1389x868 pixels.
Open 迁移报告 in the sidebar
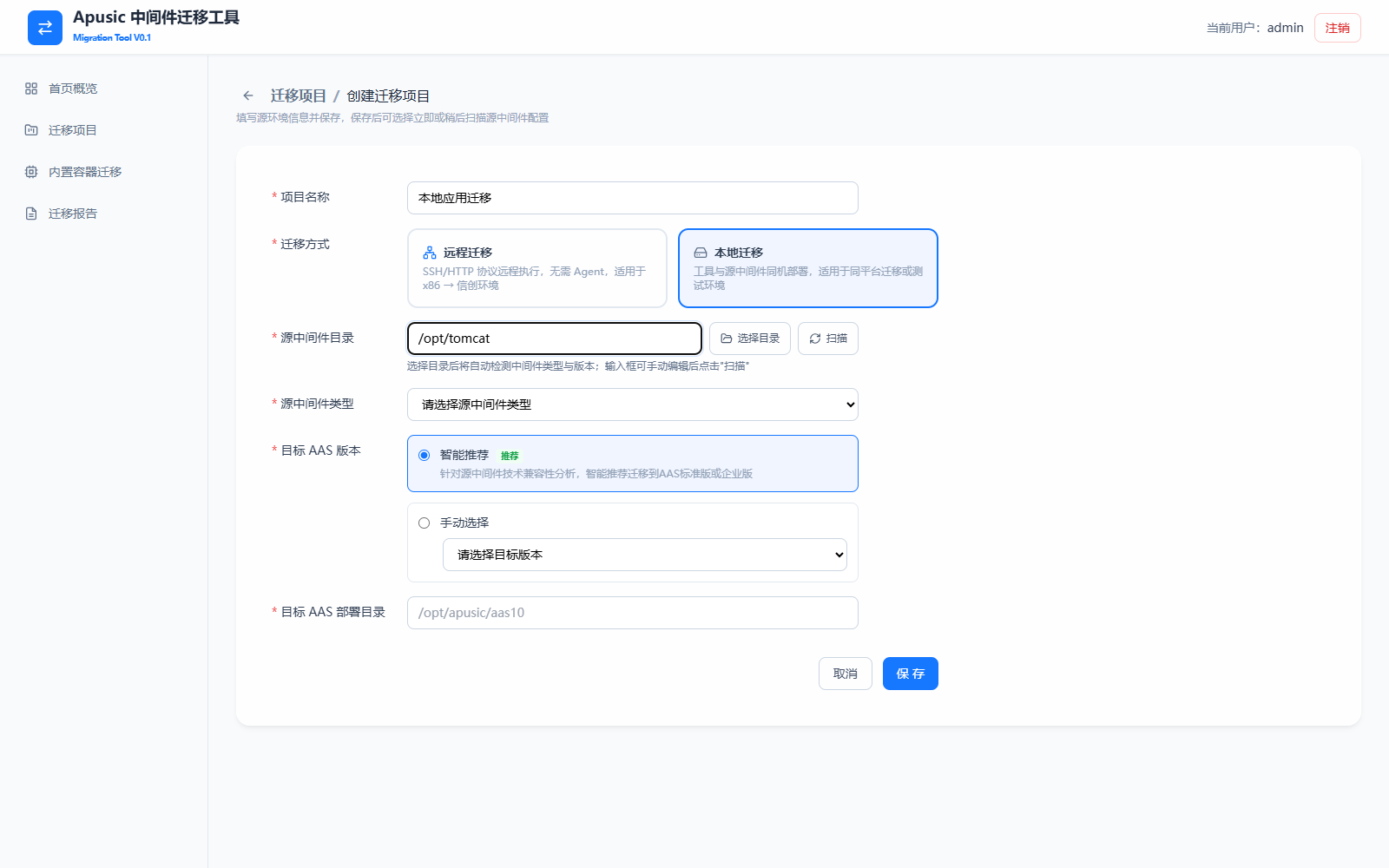[104, 214]
